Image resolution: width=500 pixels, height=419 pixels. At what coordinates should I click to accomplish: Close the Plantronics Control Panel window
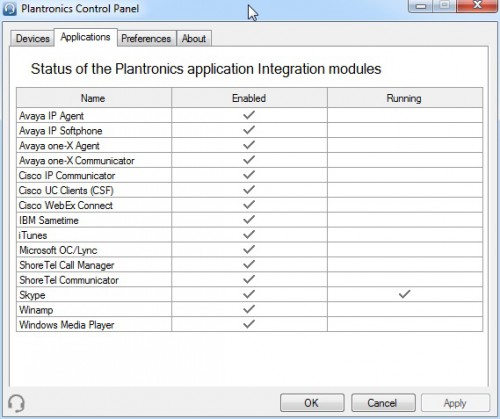[477, 6]
